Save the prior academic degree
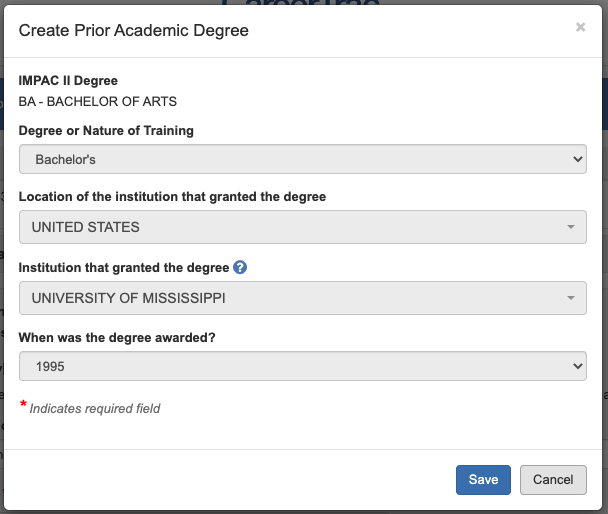The height and width of the screenshot is (514, 608). [483, 480]
